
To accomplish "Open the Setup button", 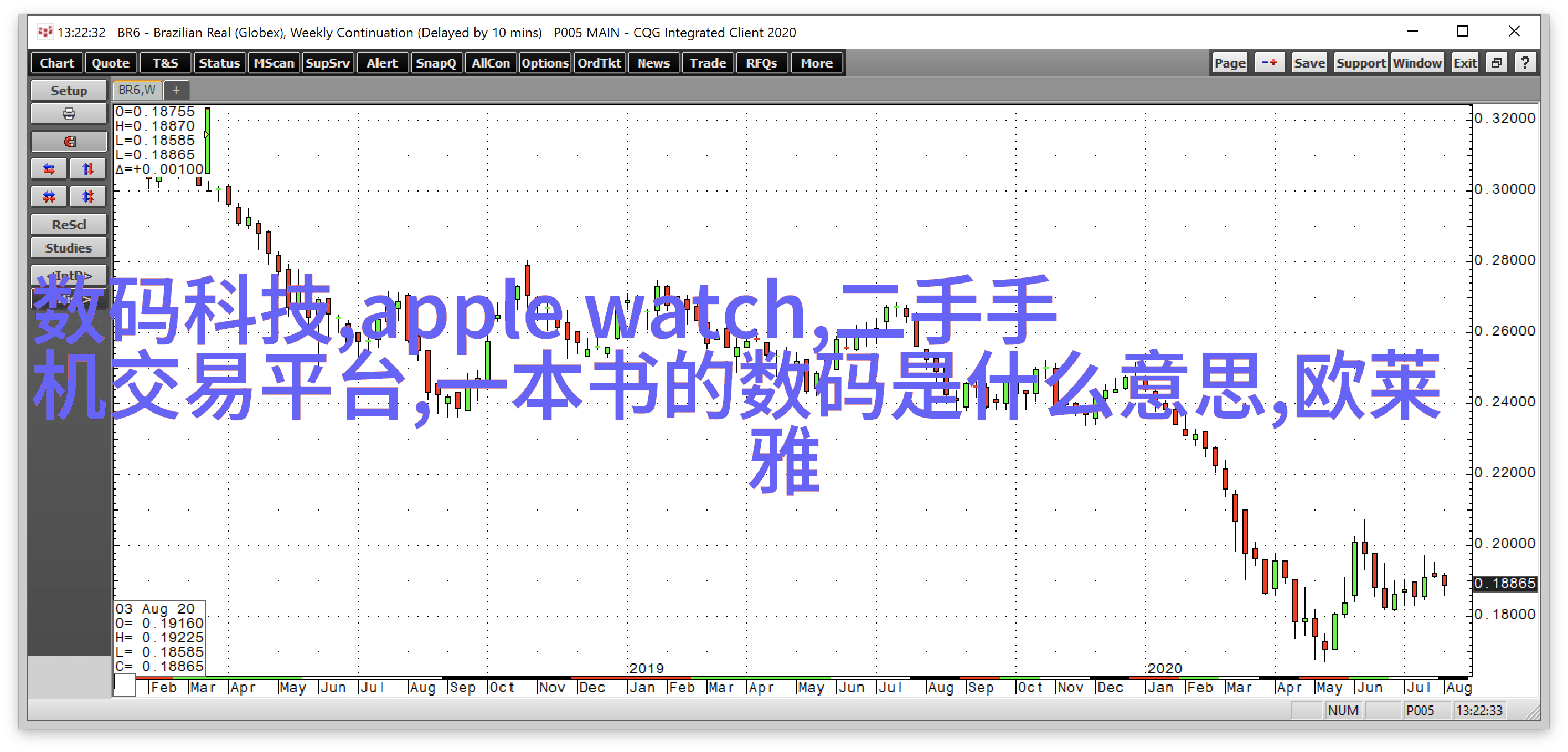I will point(69,90).
